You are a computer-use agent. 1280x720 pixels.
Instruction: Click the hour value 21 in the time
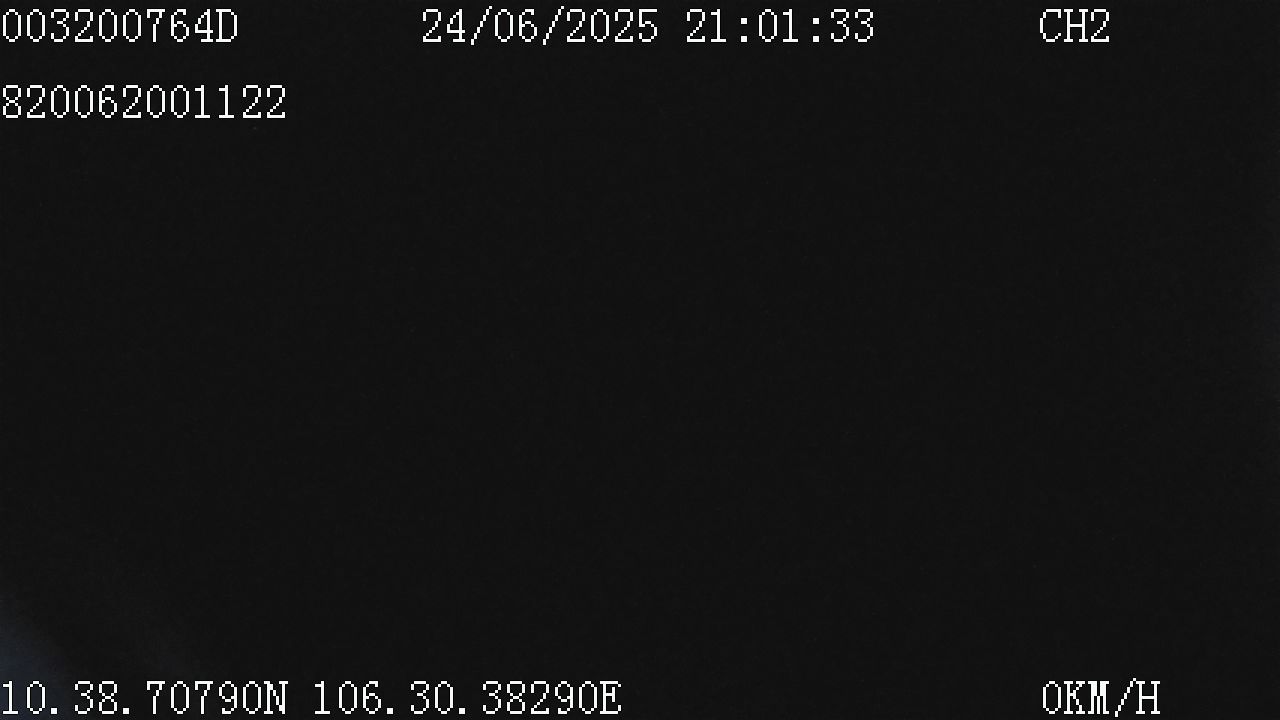[x=708, y=26]
